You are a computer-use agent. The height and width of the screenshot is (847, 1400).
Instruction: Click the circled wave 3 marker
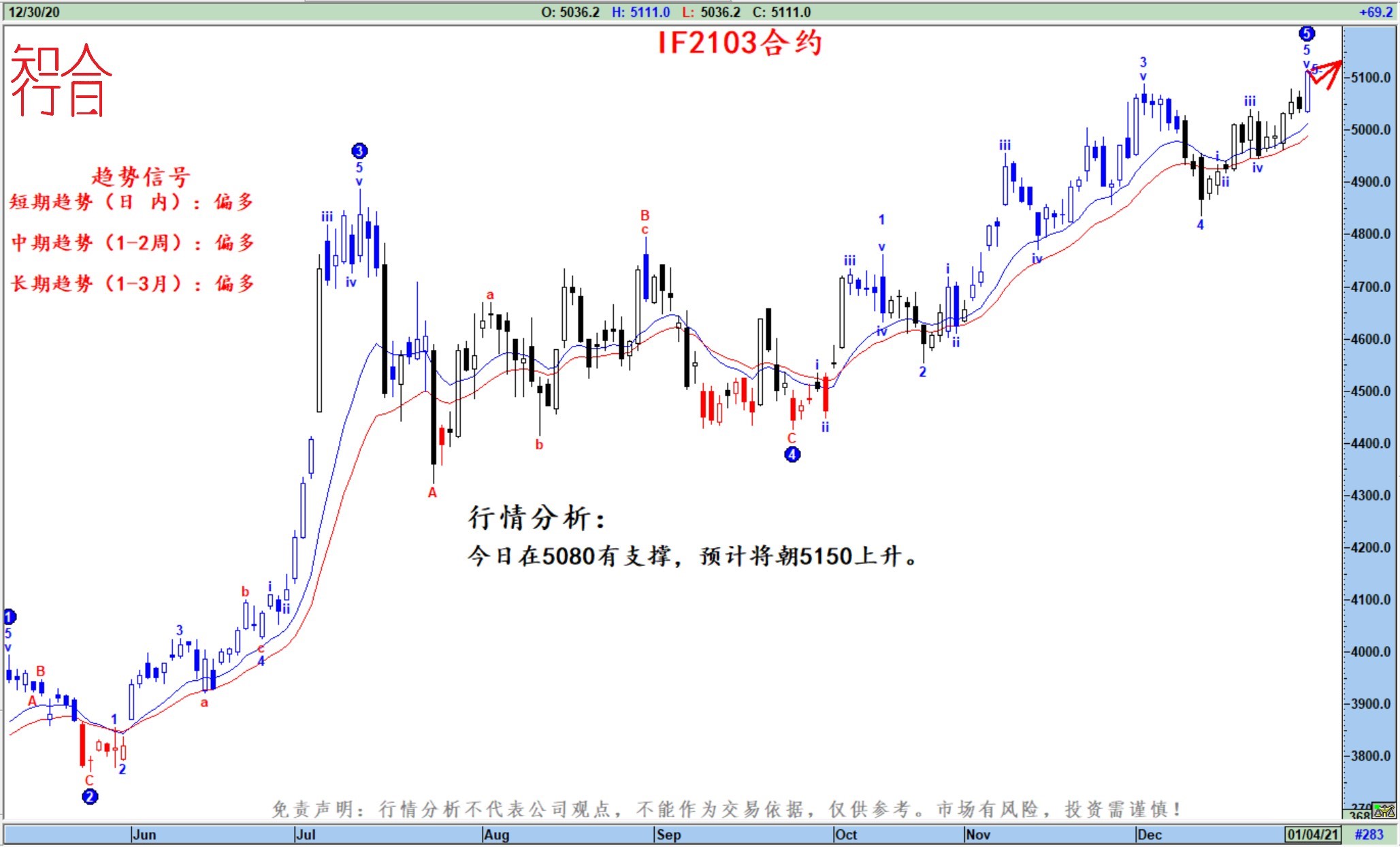(359, 150)
